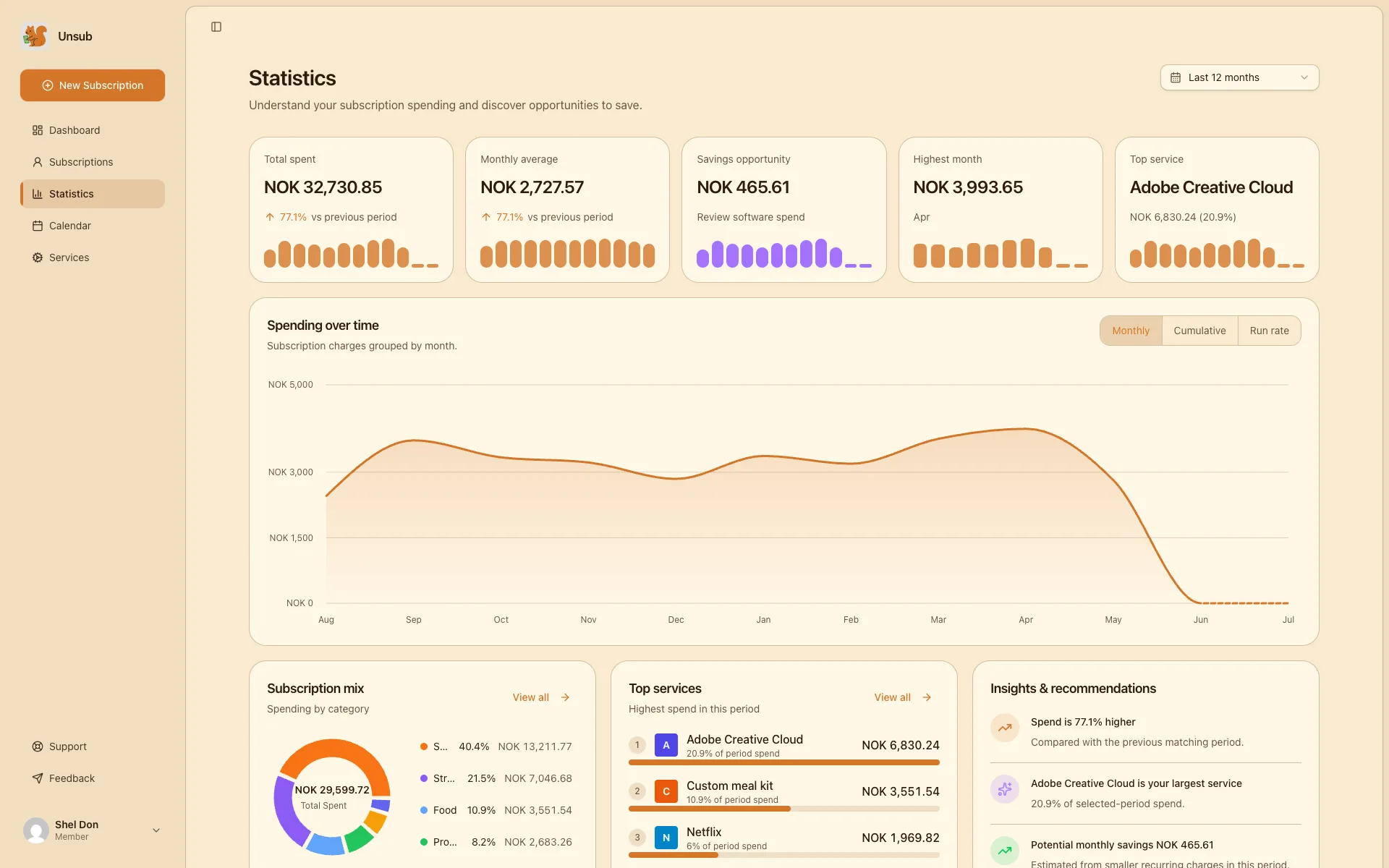Viewport: 1389px width, 868px height.
Task: Click the up arrow in Monthly average card
Action: pyautogui.click(x=486, y=217)
